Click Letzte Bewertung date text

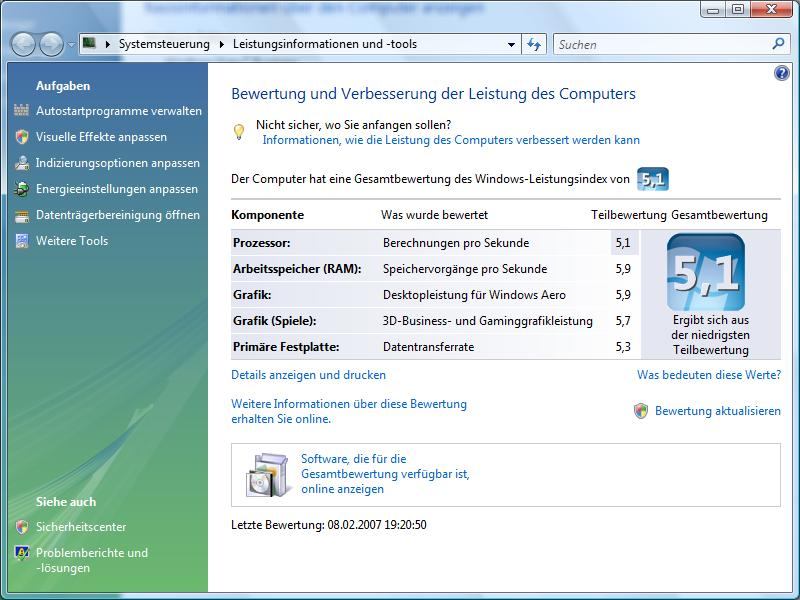coord(329,525)
